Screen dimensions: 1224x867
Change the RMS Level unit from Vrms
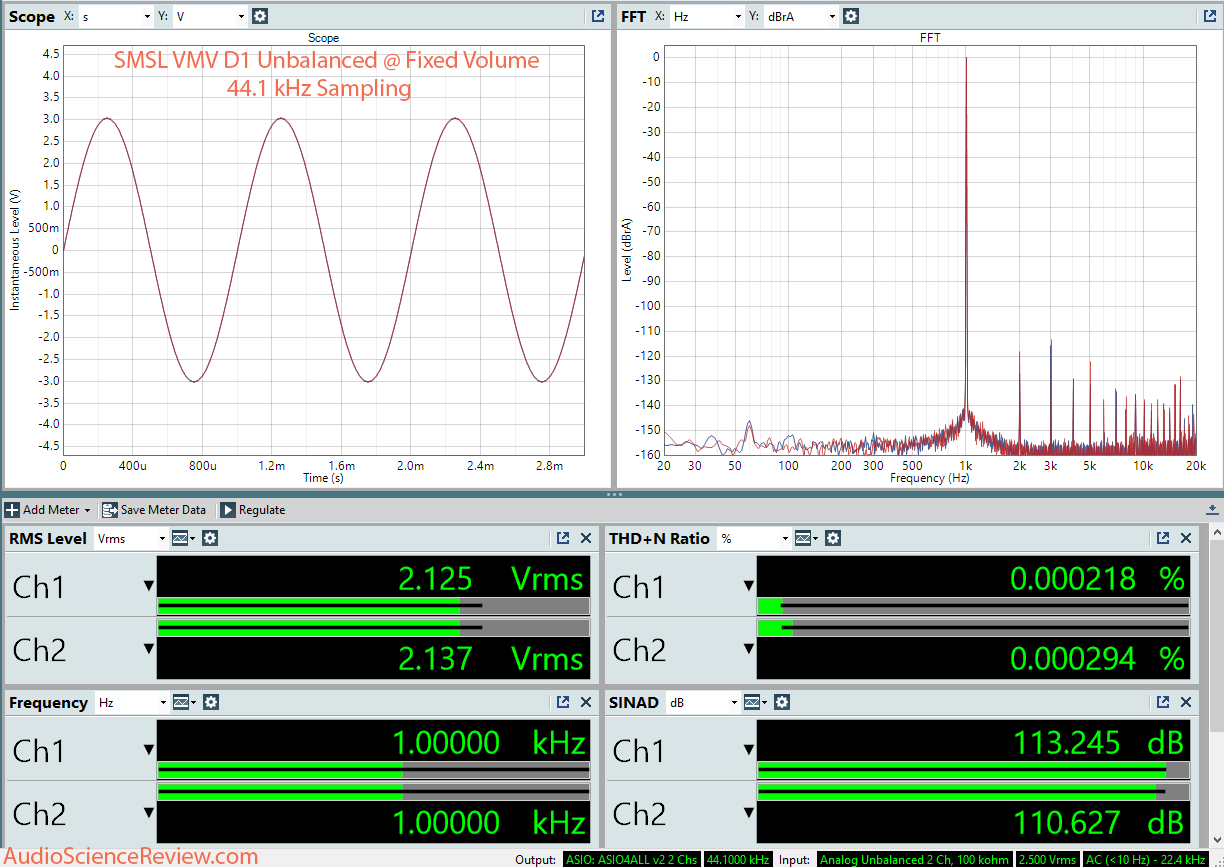[x=131, y=538]
